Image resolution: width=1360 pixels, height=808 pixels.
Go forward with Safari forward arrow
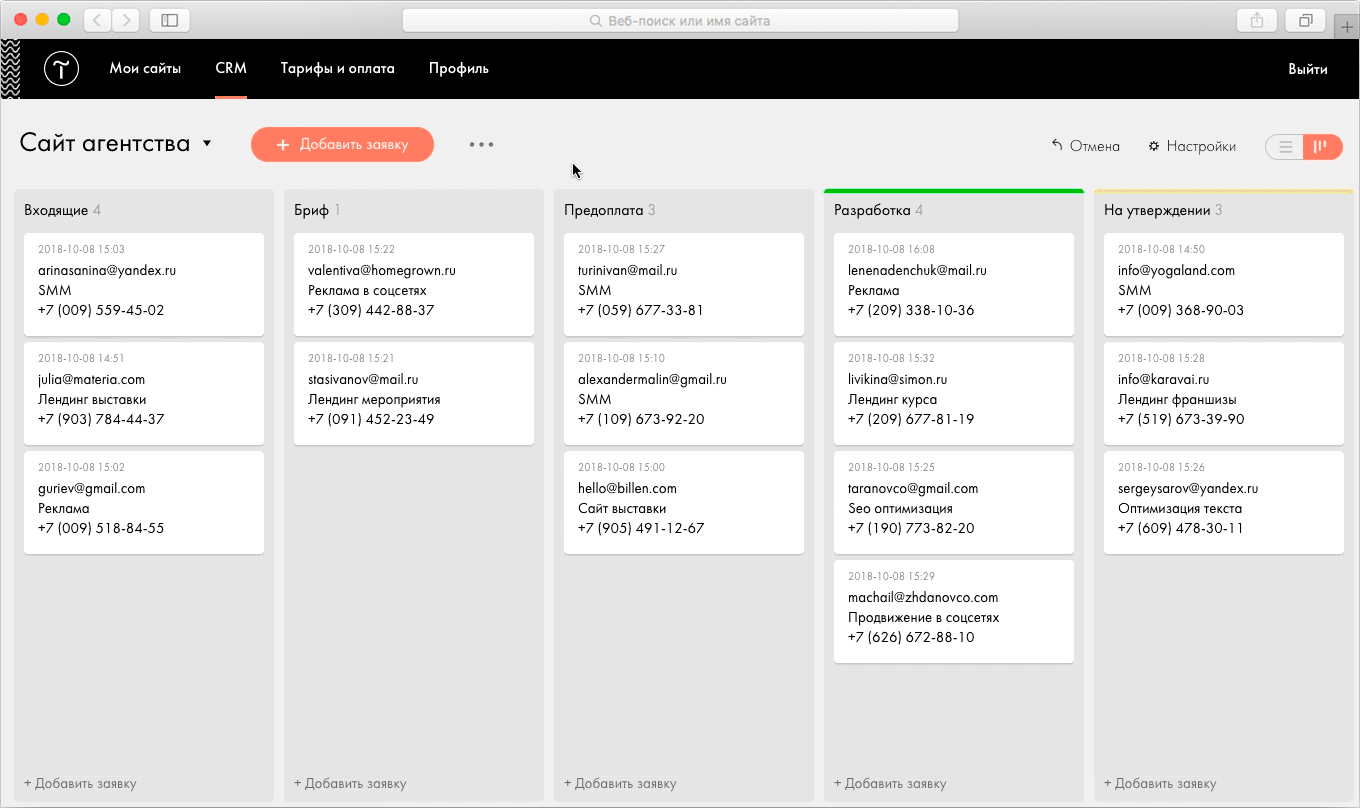(126, 20)
